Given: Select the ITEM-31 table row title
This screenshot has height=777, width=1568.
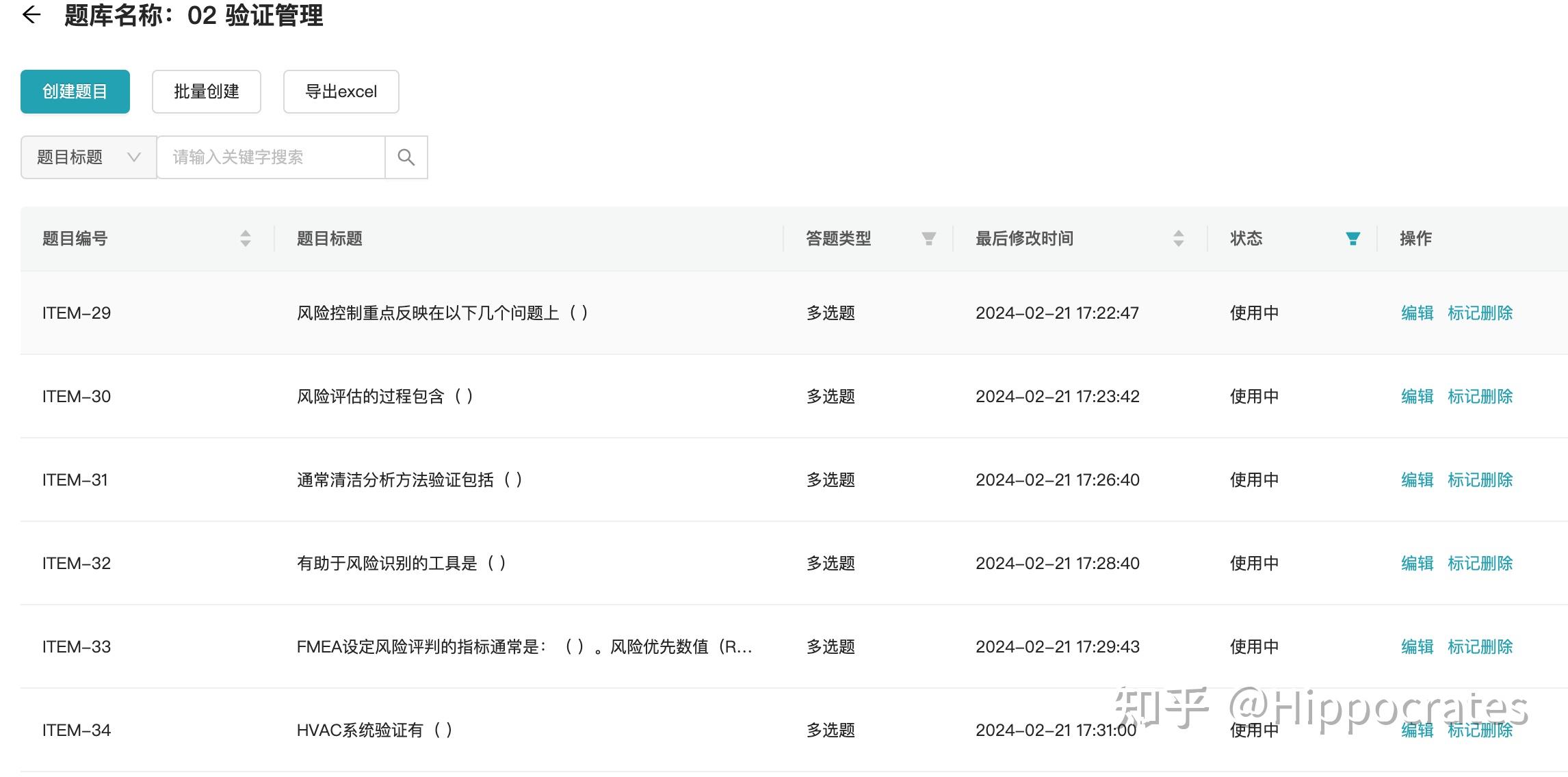Looking at the screenshot, I should [409, 480].
